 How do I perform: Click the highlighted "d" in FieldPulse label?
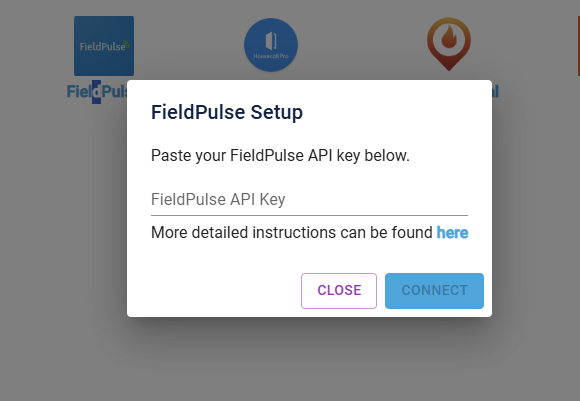(97, 92)
